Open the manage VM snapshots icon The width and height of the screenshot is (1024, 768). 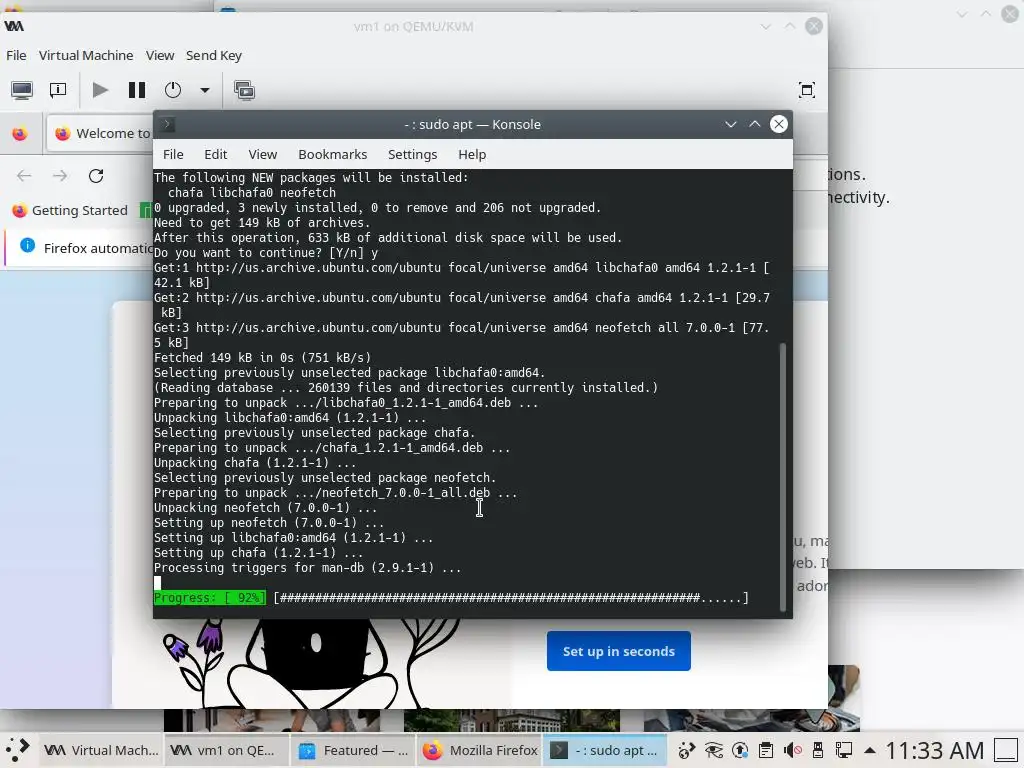click(245, 90)
